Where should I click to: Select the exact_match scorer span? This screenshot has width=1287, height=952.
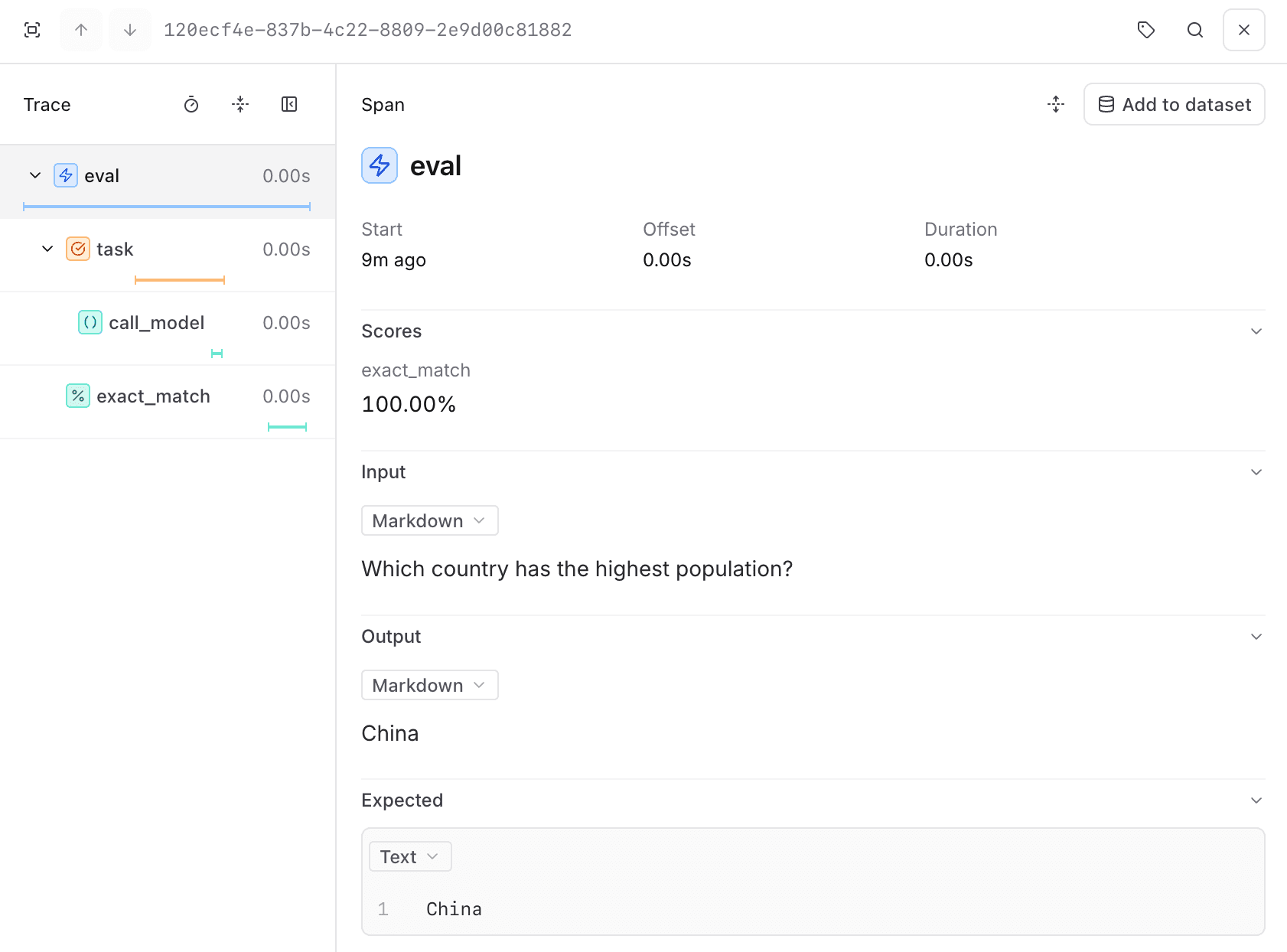153,396
